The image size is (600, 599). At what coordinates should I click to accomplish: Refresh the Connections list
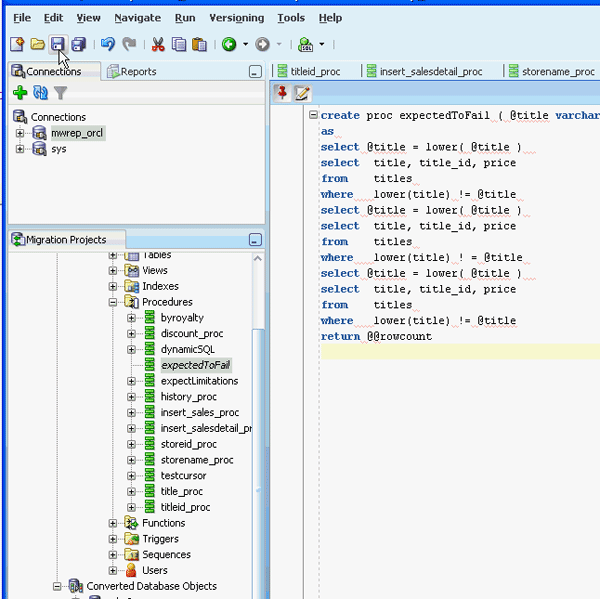40,93
